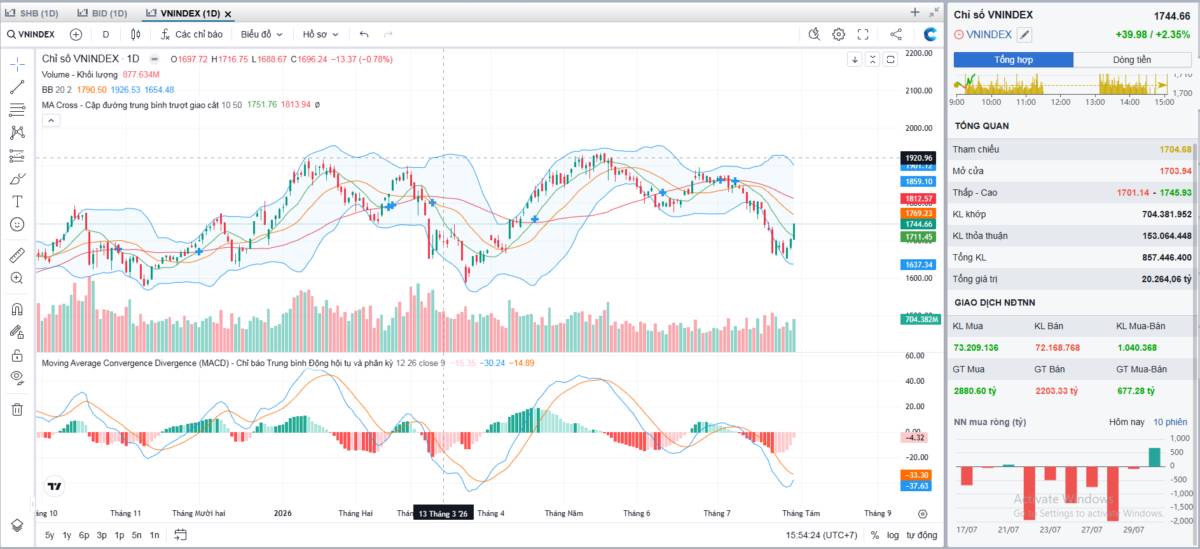Select the XABCD pattern tool
Screen dimensions: 1200x549
[17, 132]
